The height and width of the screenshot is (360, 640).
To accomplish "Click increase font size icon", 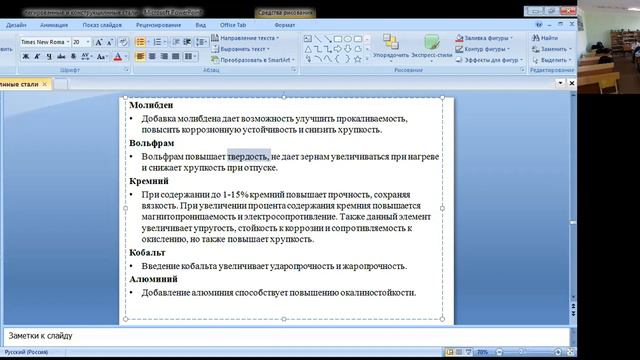I will tap(99, 42).
